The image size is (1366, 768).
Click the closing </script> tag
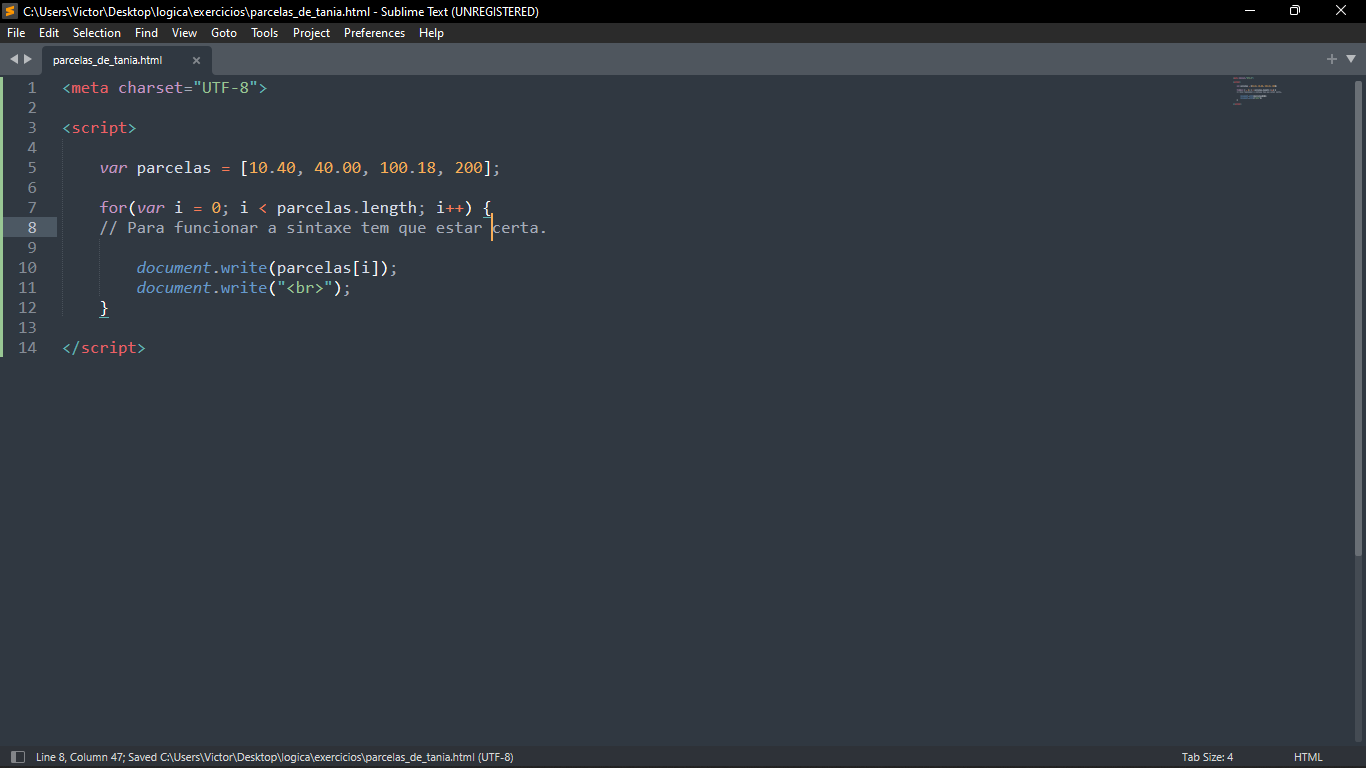pyautogui.click(x=104, y=348)
